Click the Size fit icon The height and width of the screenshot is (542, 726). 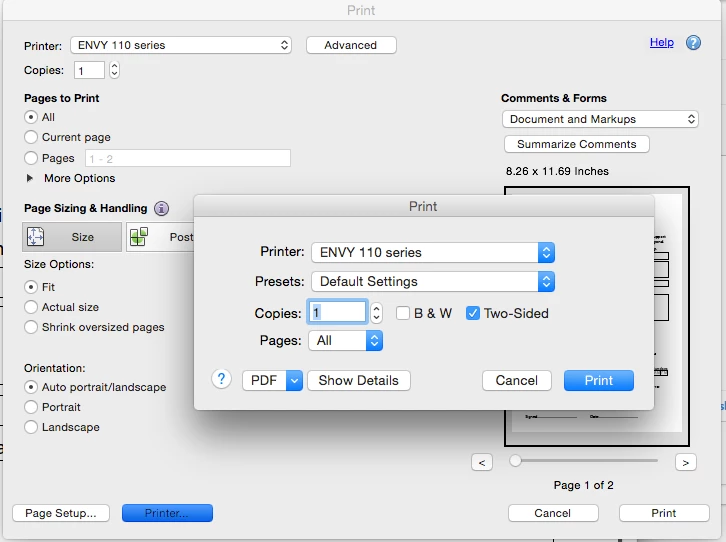point(36,237)
